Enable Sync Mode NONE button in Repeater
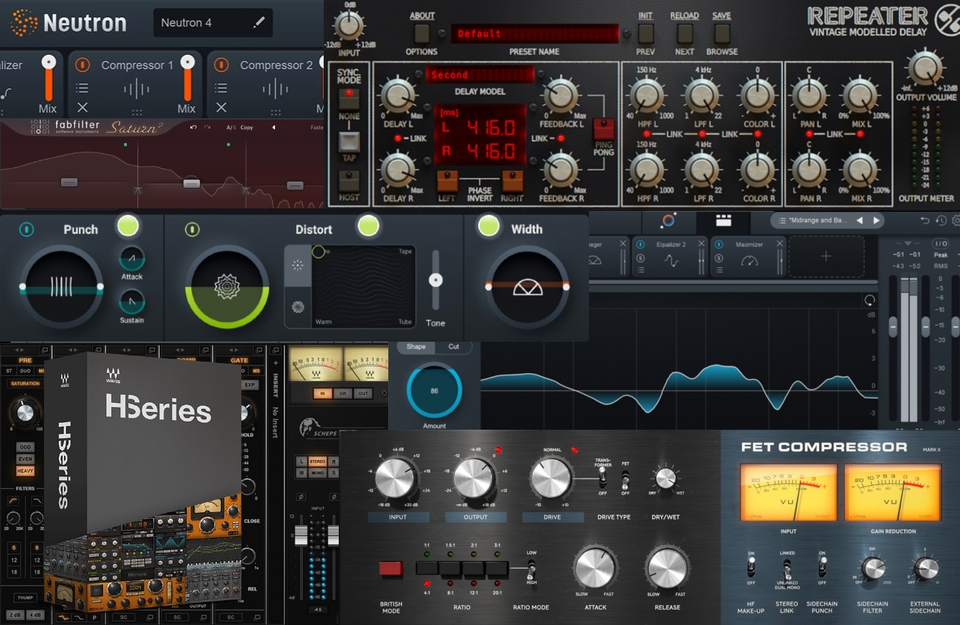This screenshot has height=625, width=960. coord(349,97)
